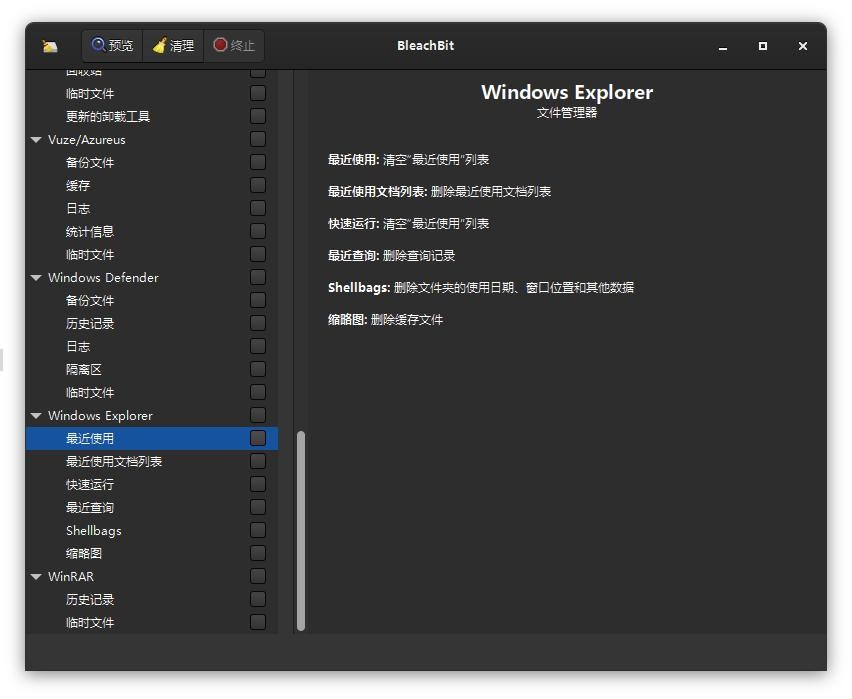Toggle the Windows Defender group checkbox
The image size is (852, 699).
[258, 277]
